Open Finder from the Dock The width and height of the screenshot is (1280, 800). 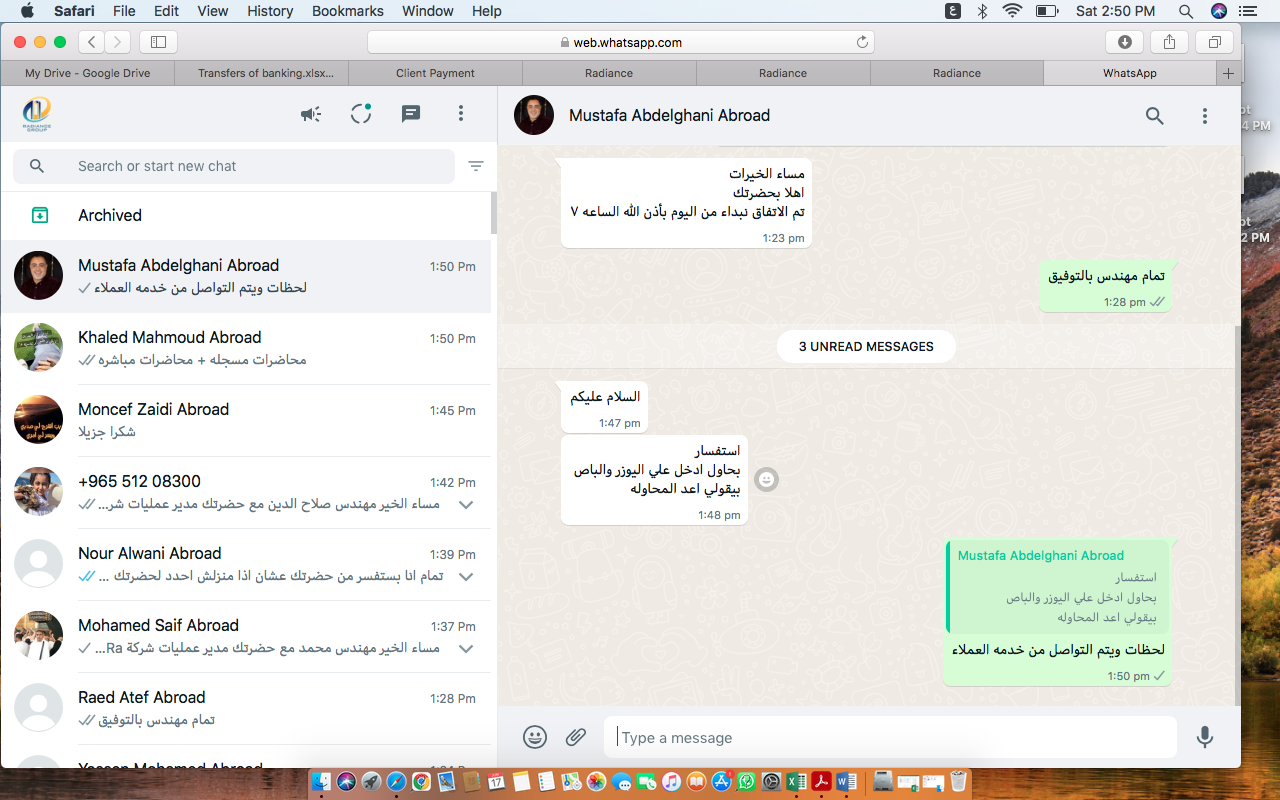click(322, 782)
